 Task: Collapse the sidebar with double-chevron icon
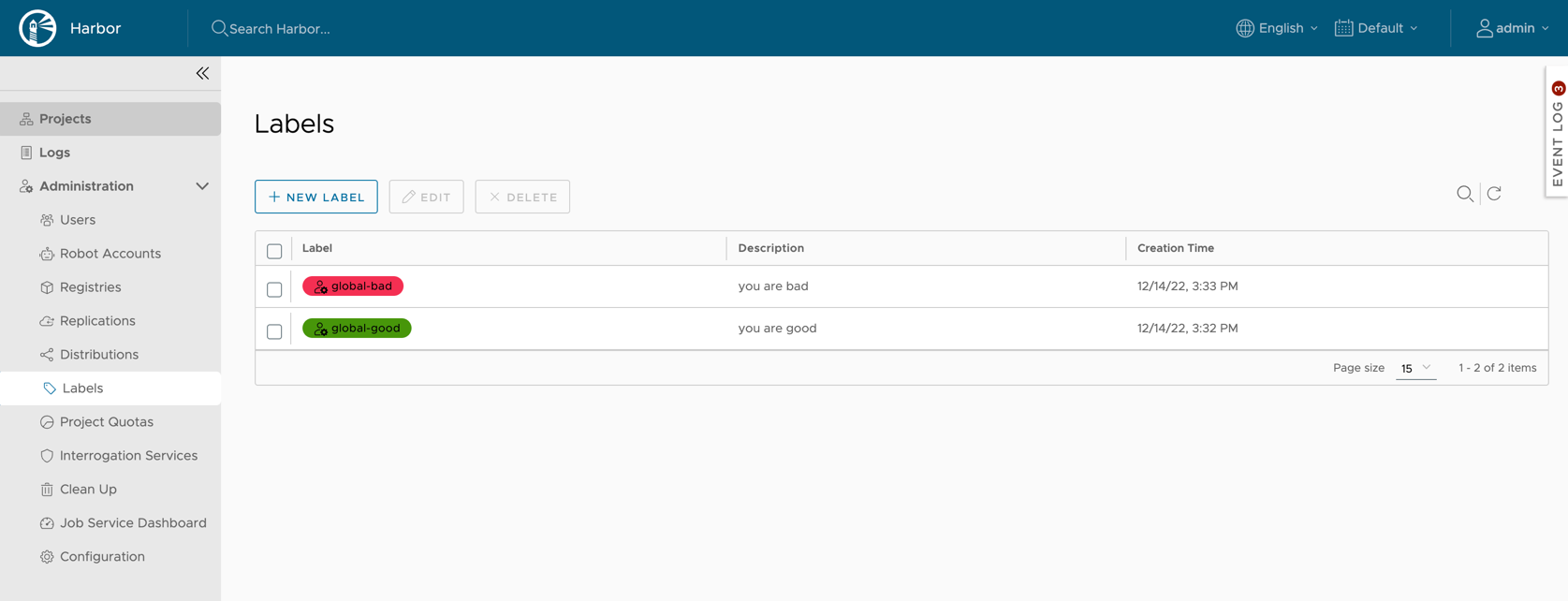(x=202, y=73)
